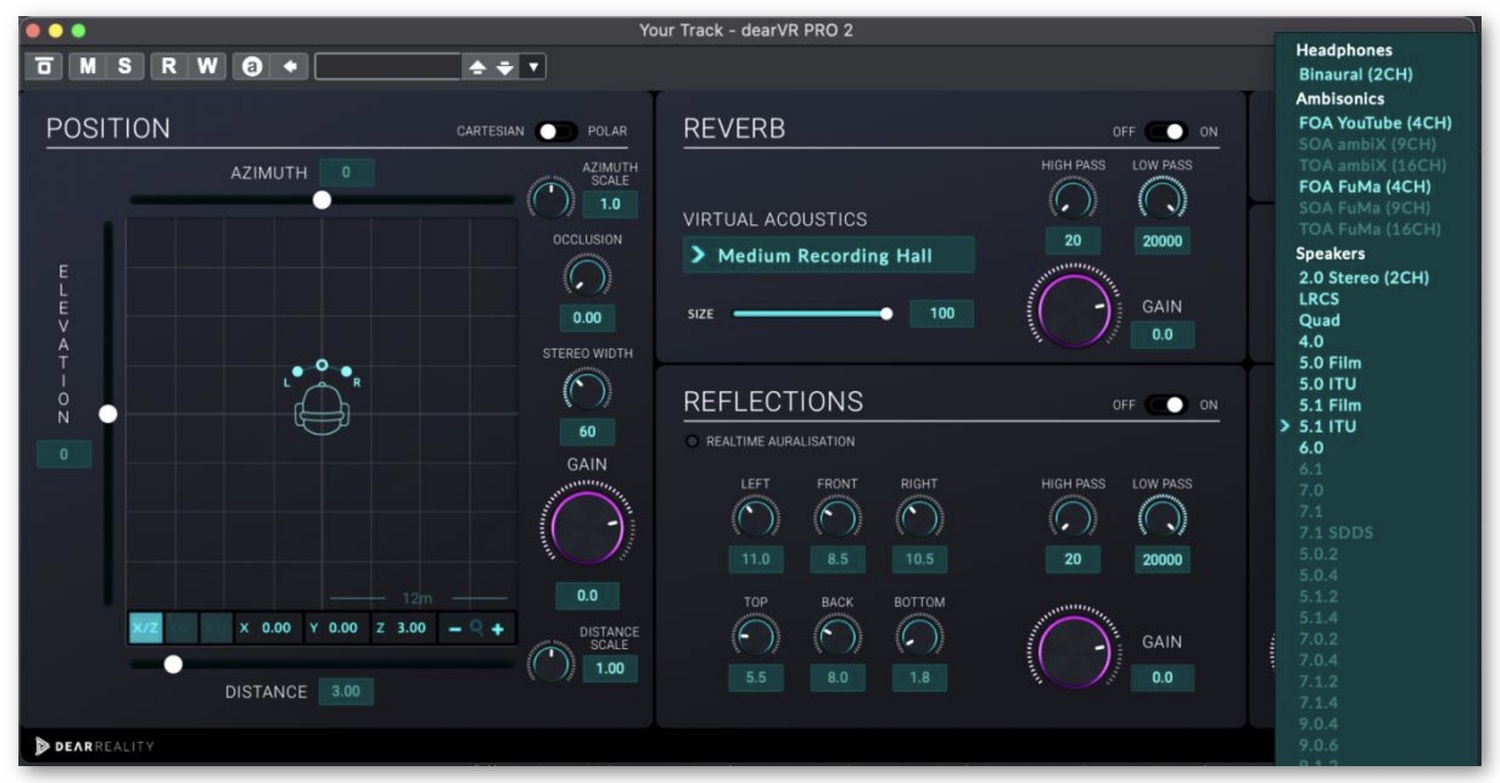Click the Azimuth value field

[346, 172]
